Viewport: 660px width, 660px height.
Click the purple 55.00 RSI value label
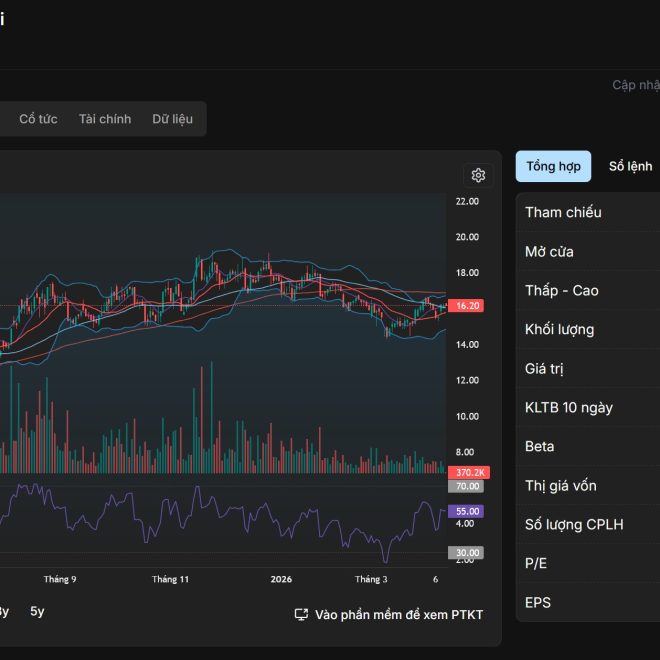467,511
